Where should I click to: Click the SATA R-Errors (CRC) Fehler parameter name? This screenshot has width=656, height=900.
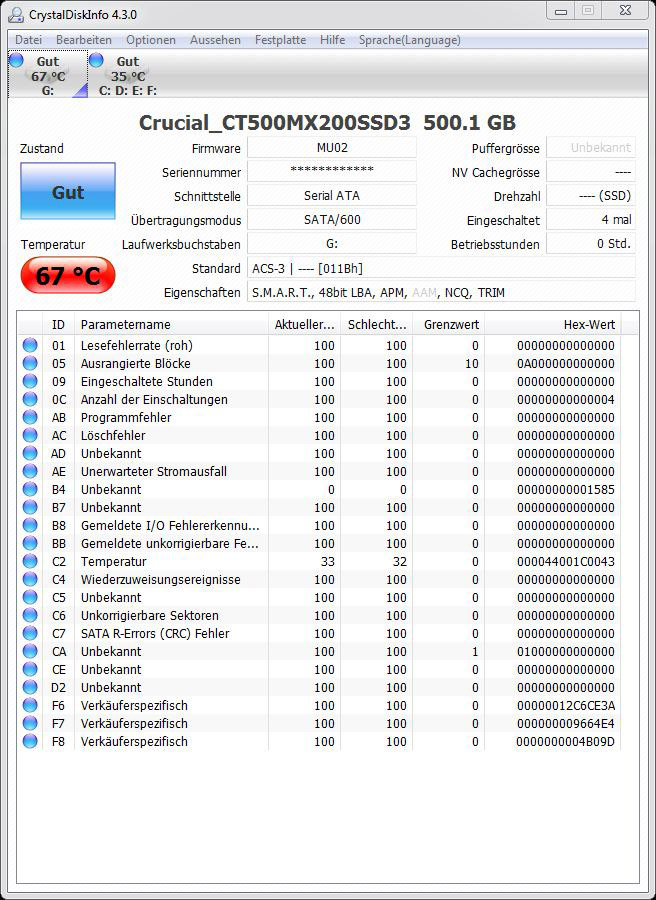pos(155,633)
